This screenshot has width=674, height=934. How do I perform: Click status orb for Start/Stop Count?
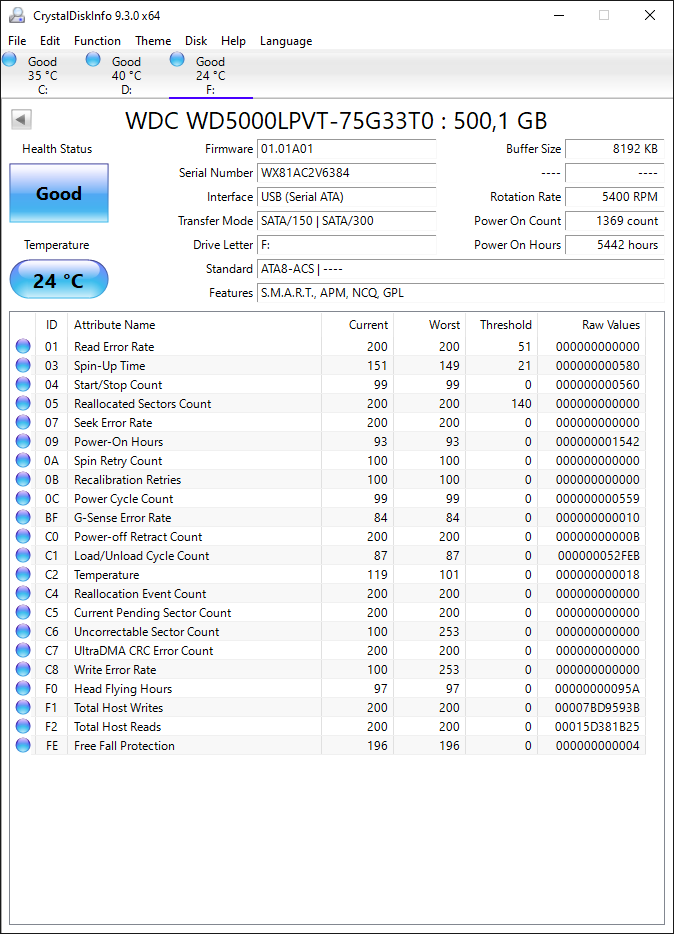click(23, 384)
